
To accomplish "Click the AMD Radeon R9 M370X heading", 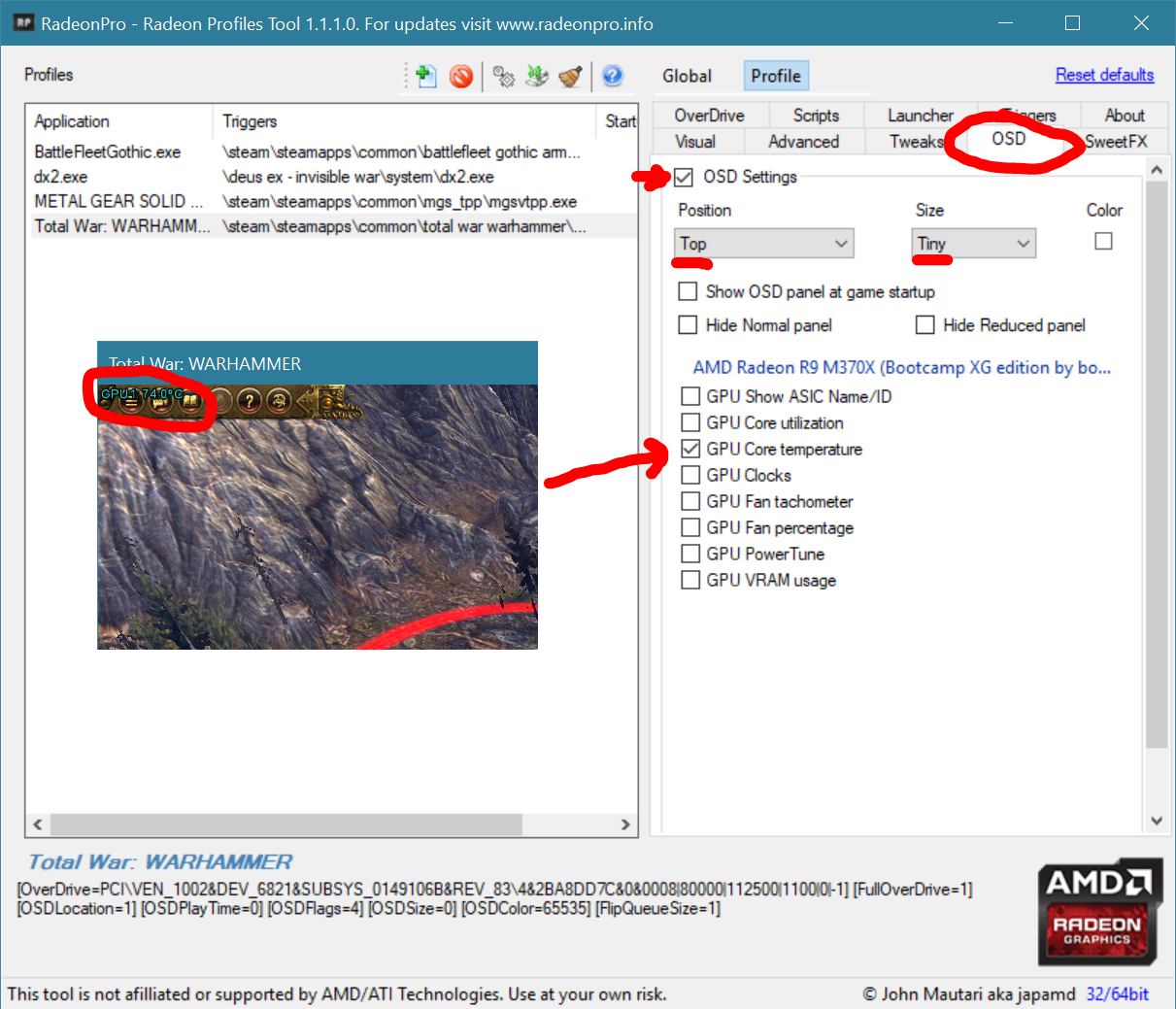I will [901, 367].
